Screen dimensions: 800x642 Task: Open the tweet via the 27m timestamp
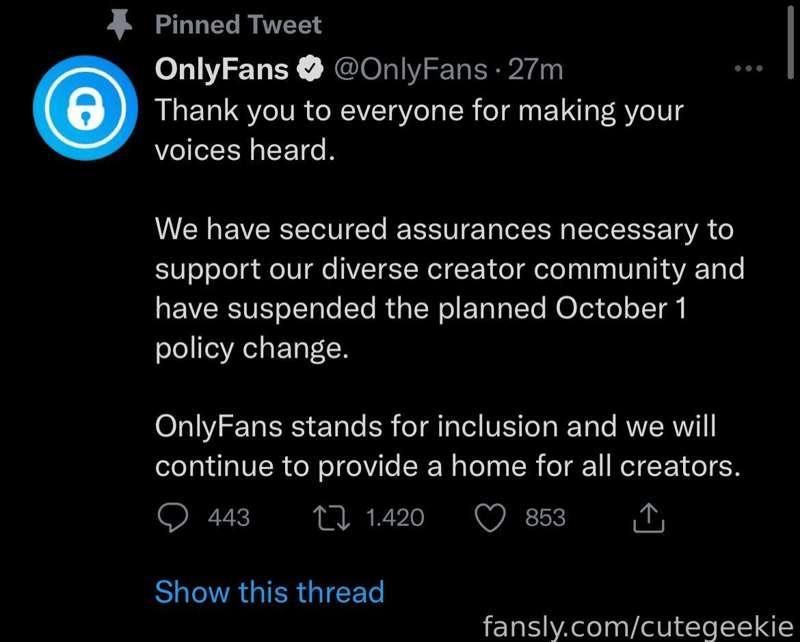coord(536,70)
